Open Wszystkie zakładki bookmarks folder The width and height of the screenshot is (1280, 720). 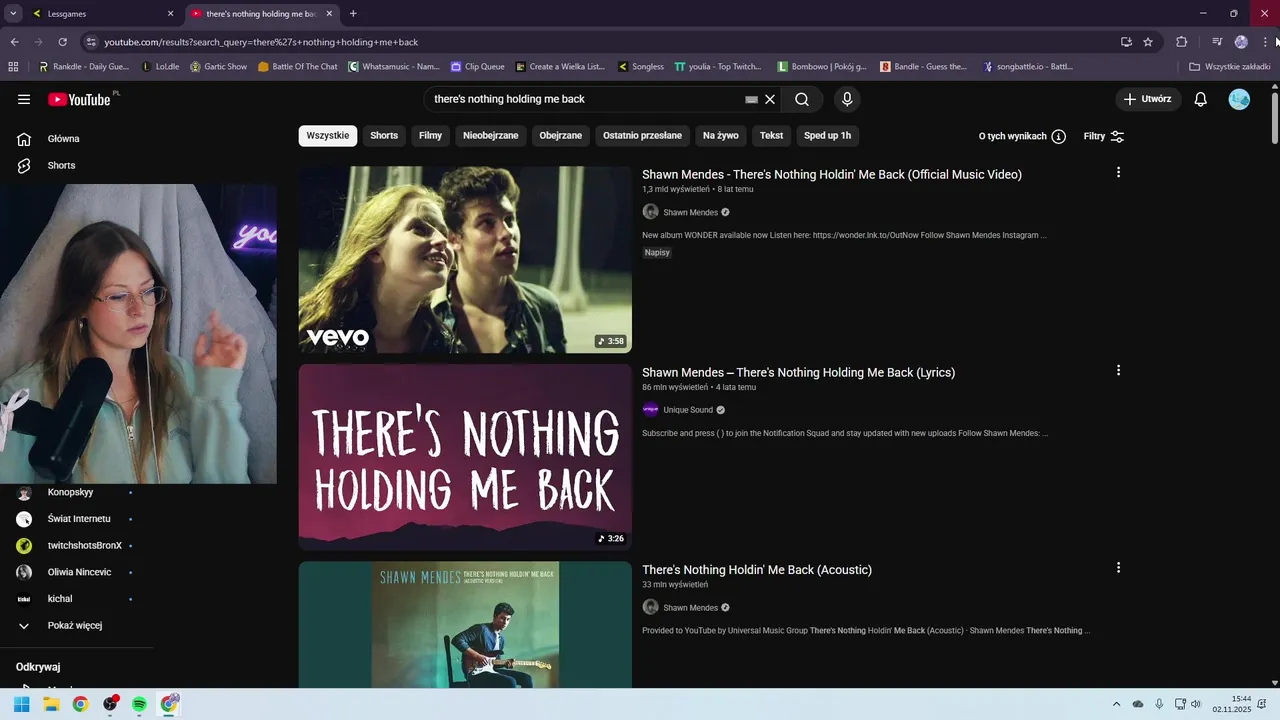click(1229, 67)
